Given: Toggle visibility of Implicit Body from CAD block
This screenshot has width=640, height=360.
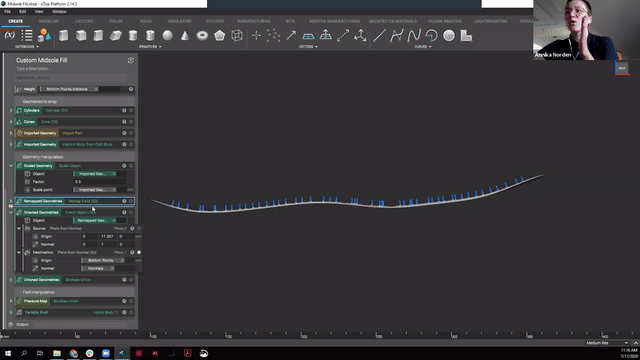Looking at the screenshot, I should coord(131,144).
